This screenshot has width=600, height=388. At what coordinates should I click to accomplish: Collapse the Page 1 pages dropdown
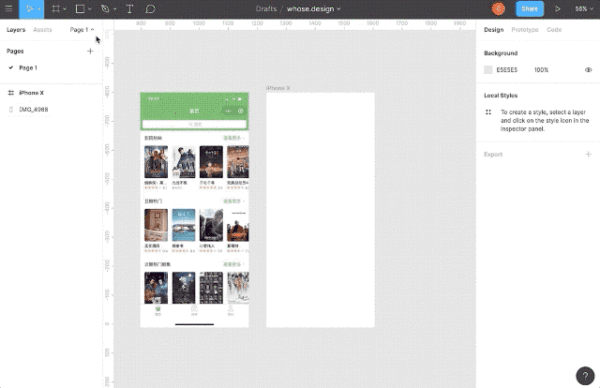coord(82,29)
